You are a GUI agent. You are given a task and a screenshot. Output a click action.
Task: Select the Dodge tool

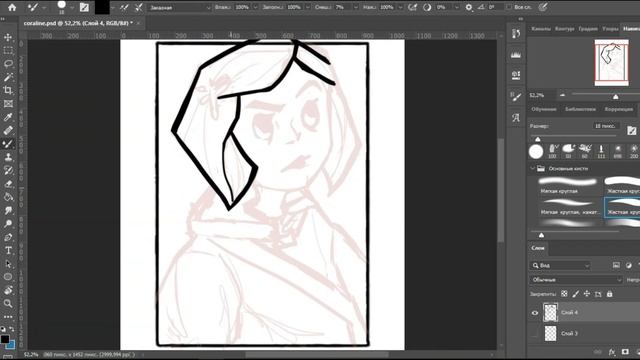point(8,224)
